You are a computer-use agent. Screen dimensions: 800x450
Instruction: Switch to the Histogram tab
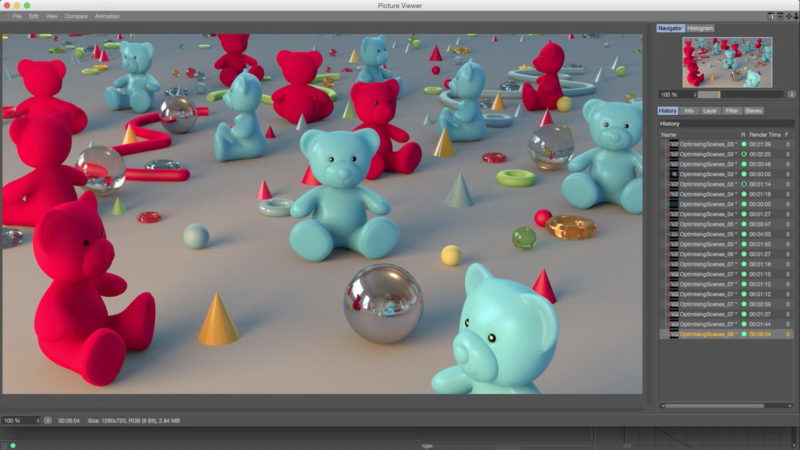700,28
